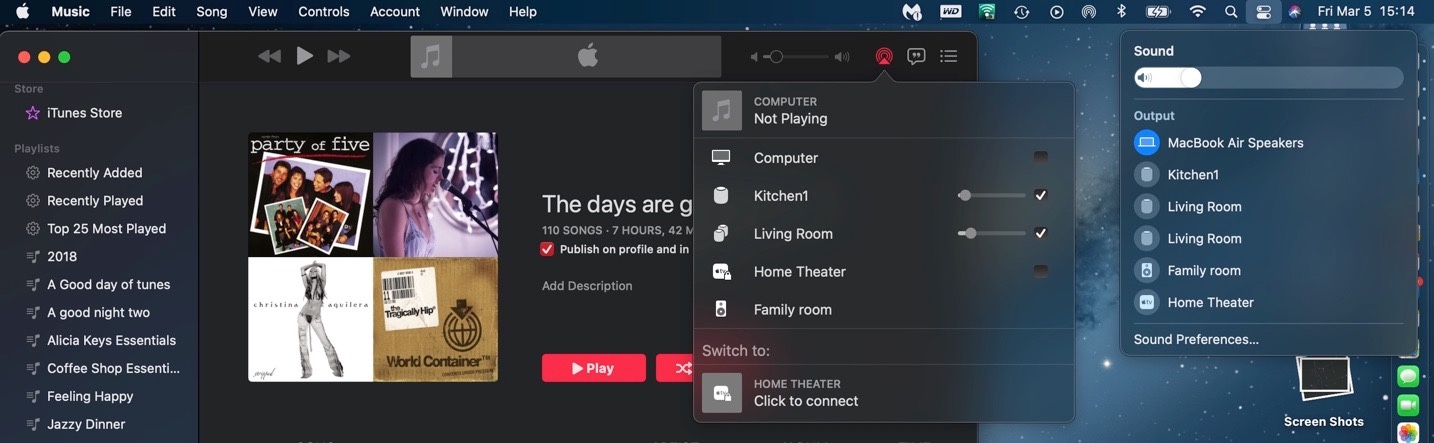The height and width of the screenshot is (443, 1434).
Task: Open the Controls menu
Action: coord(324,12)
